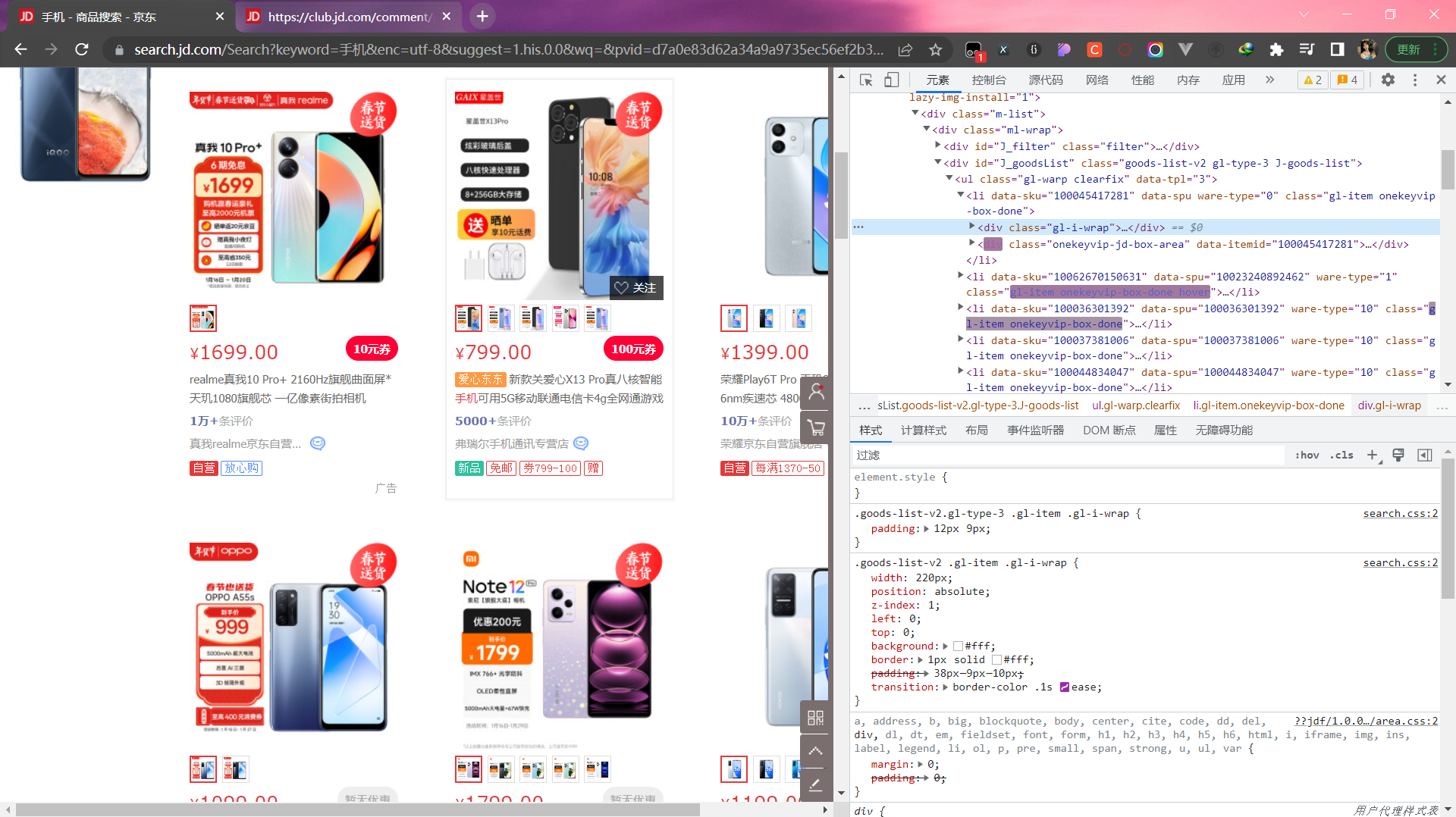Open the 事件监听器 tab
The width and height of the screenshot is (1456, 817).
coord(1035,430)
